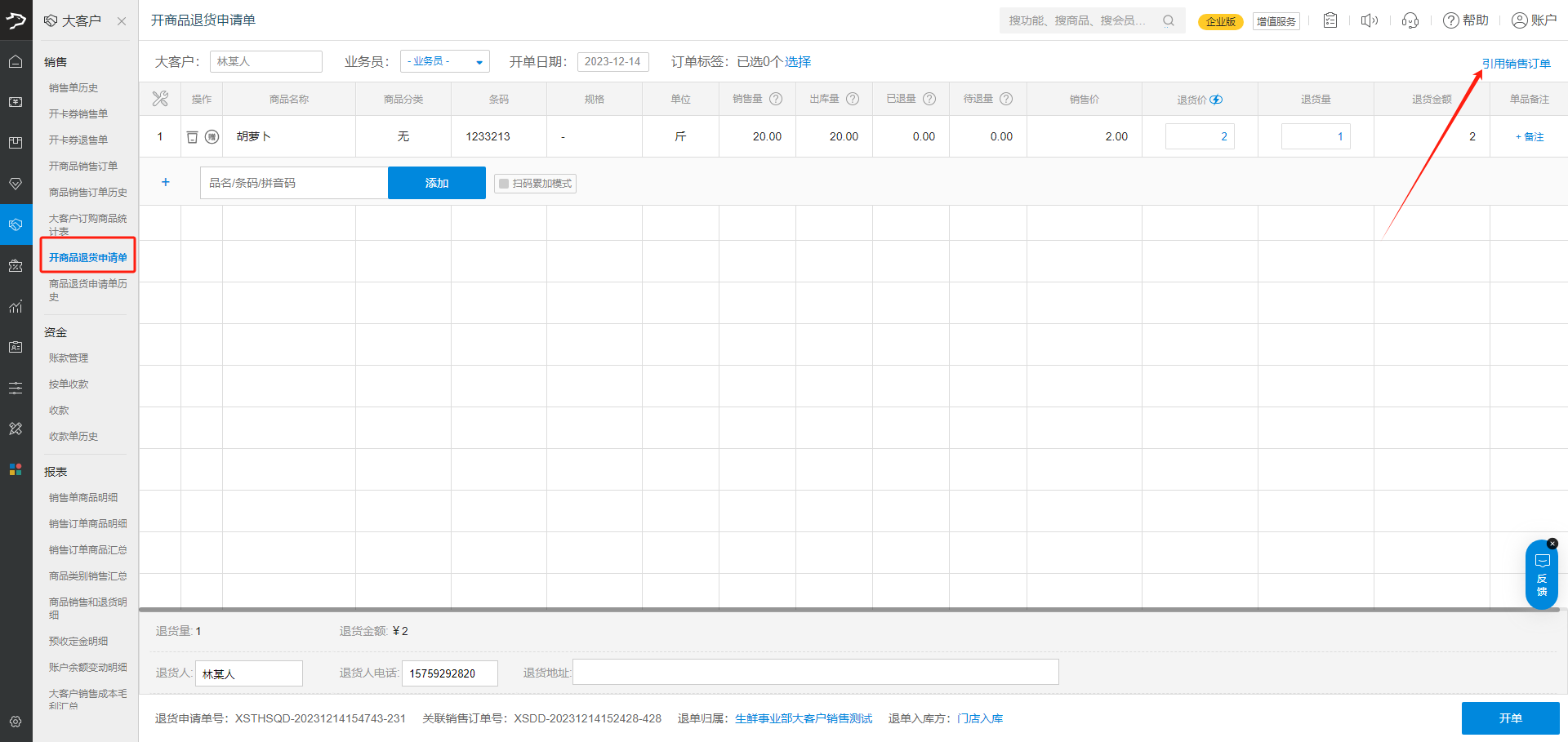This screenshot has width=1568, height=742.
Task: Open the colorful apps grid icon
Action: coord(16,469)
